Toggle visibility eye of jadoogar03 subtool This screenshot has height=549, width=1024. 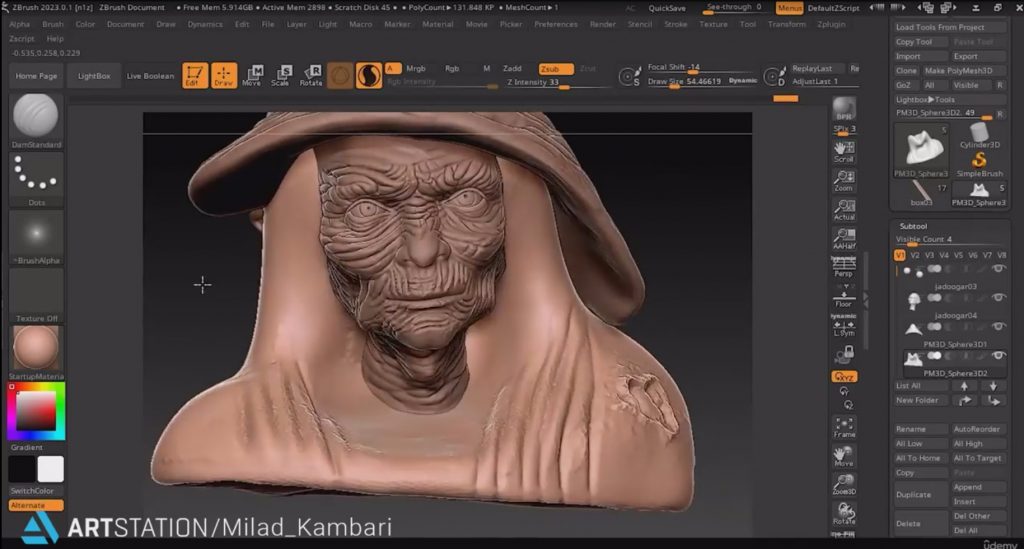pos(998,268)
